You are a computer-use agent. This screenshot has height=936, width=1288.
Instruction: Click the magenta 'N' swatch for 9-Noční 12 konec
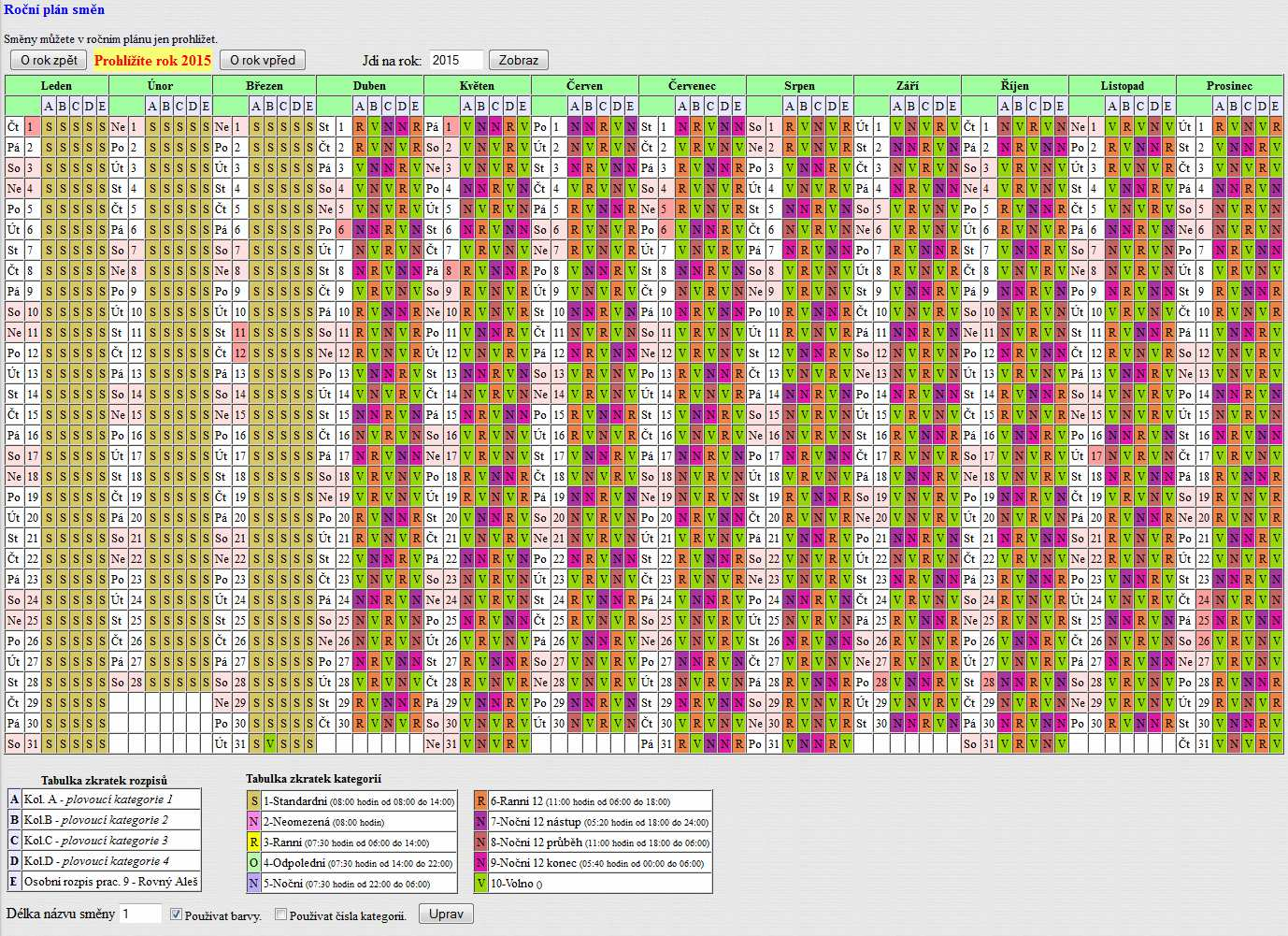480,863
